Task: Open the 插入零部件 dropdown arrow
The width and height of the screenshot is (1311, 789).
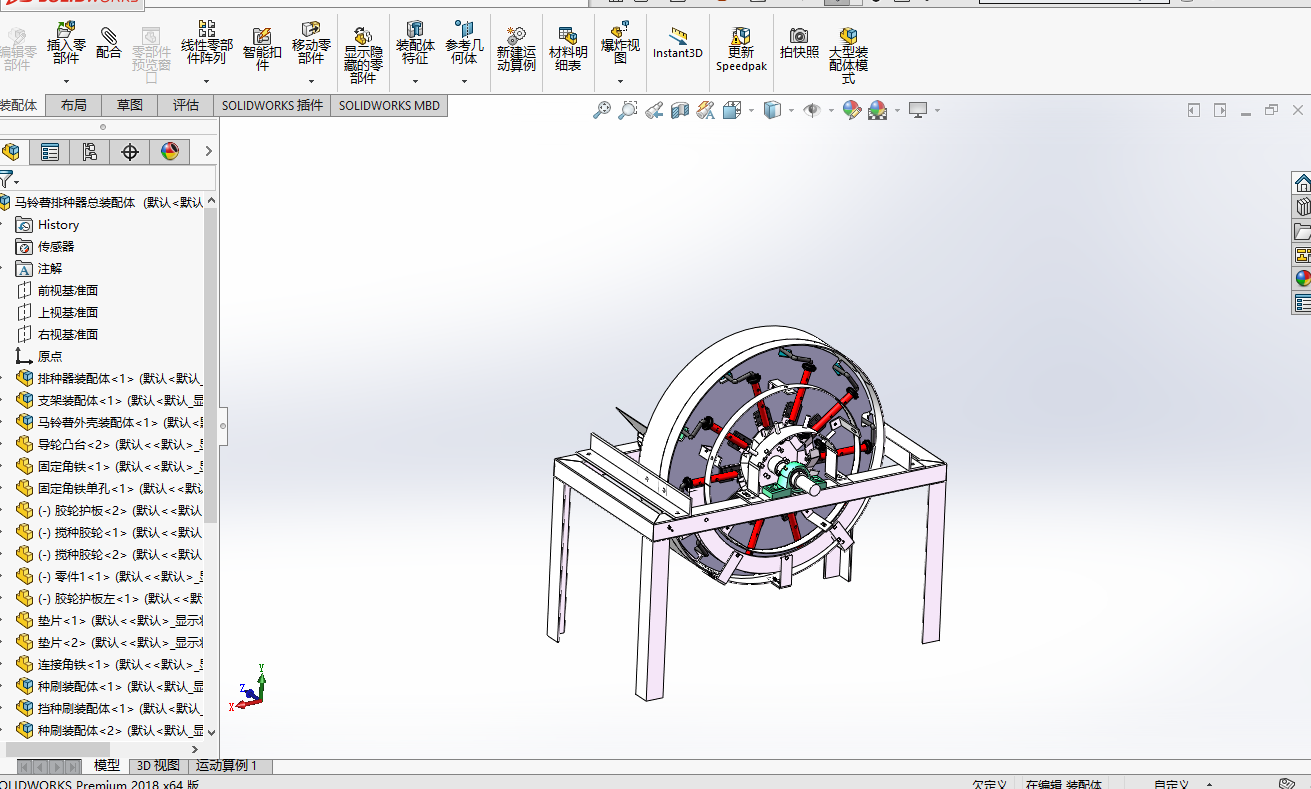Action: click(x=66, y=82)
